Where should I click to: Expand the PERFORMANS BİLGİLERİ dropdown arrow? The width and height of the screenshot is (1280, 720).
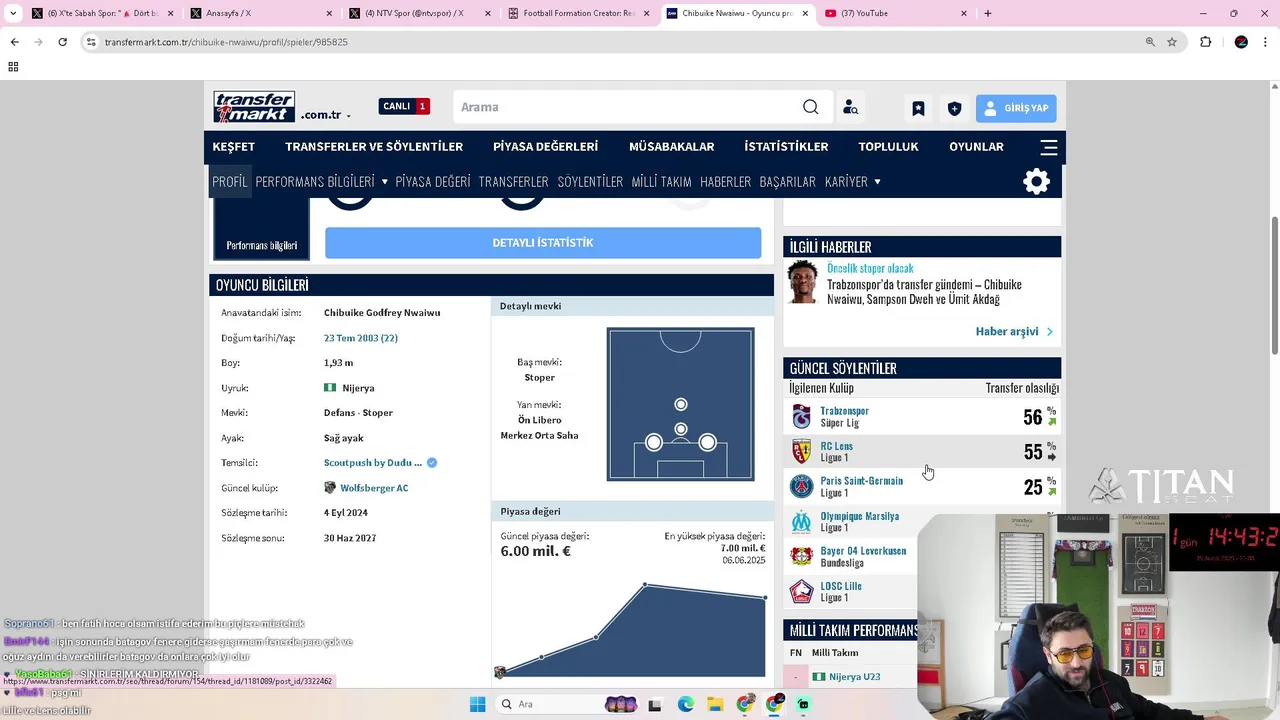click(x=384, y=182)
